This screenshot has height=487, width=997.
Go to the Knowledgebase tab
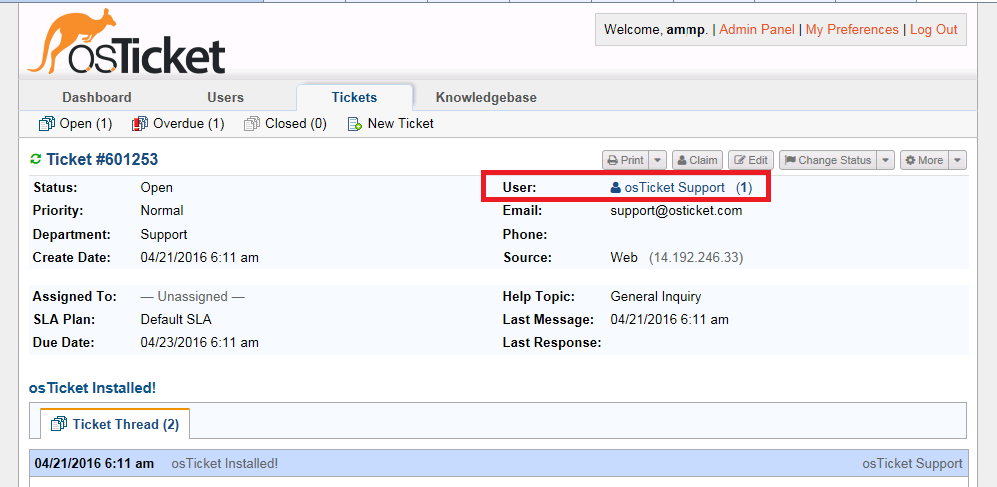pos(486,97)
